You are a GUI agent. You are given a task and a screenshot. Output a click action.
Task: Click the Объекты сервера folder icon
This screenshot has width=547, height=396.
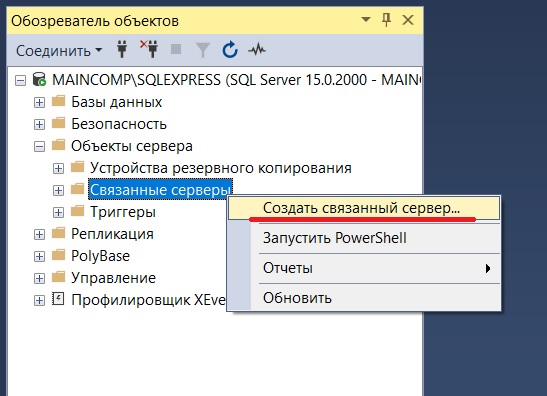[x=59, y=145]
